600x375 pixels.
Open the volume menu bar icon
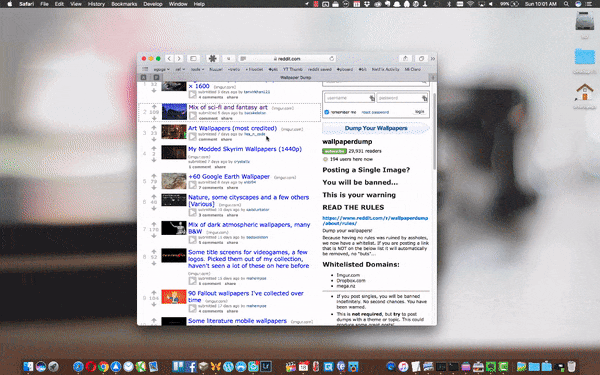[491, 4]
